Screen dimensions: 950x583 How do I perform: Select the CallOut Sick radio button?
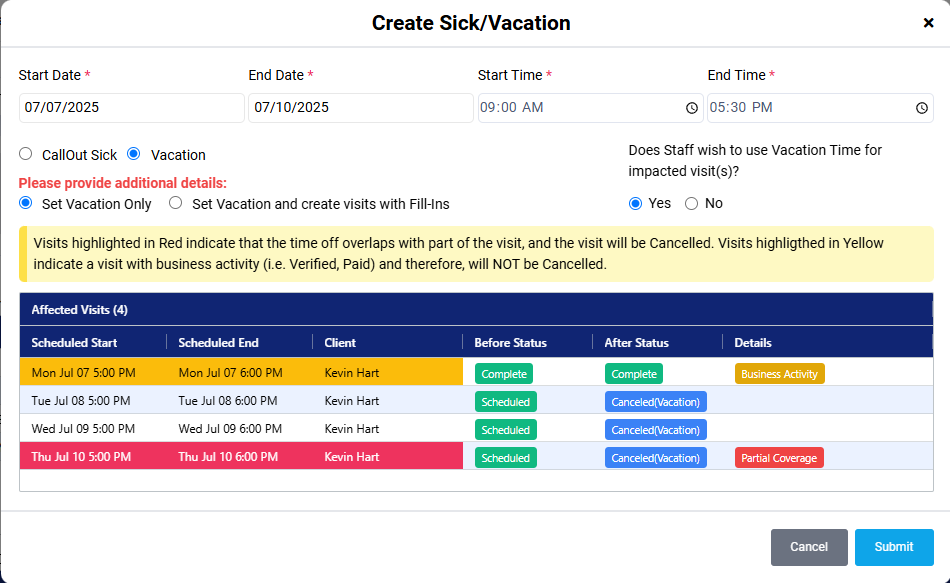click(26, 154)
